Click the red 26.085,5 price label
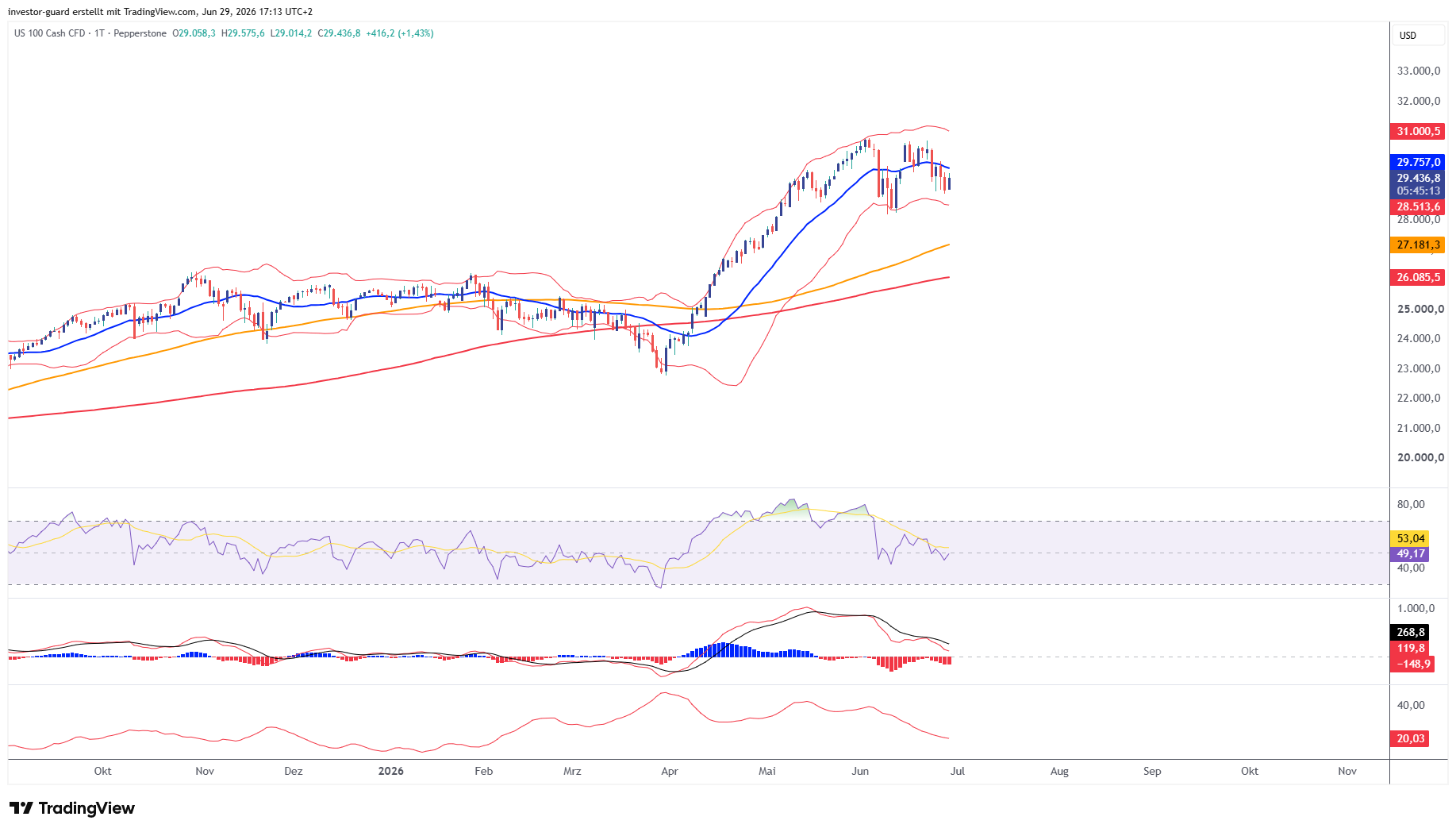The image size is (1456, 832). click(x=1418, y=277)
